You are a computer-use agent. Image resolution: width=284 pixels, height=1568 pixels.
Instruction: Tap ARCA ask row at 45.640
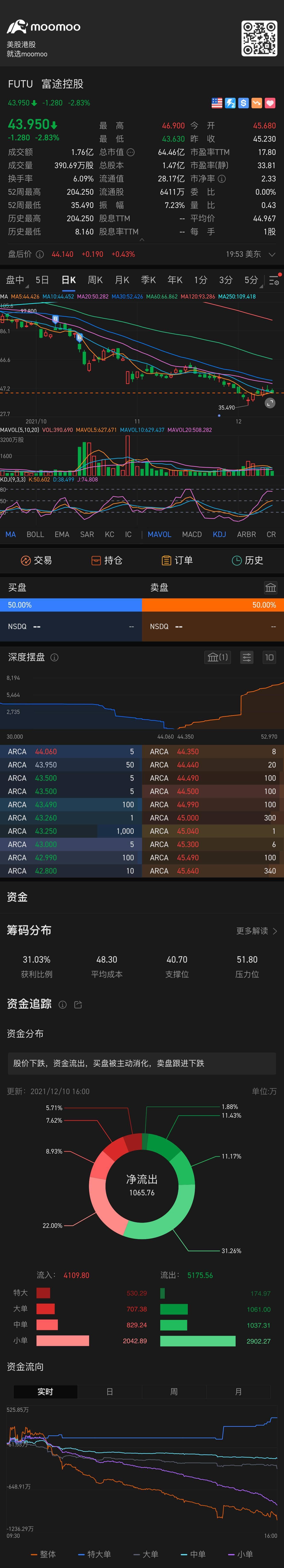(213, 871)
